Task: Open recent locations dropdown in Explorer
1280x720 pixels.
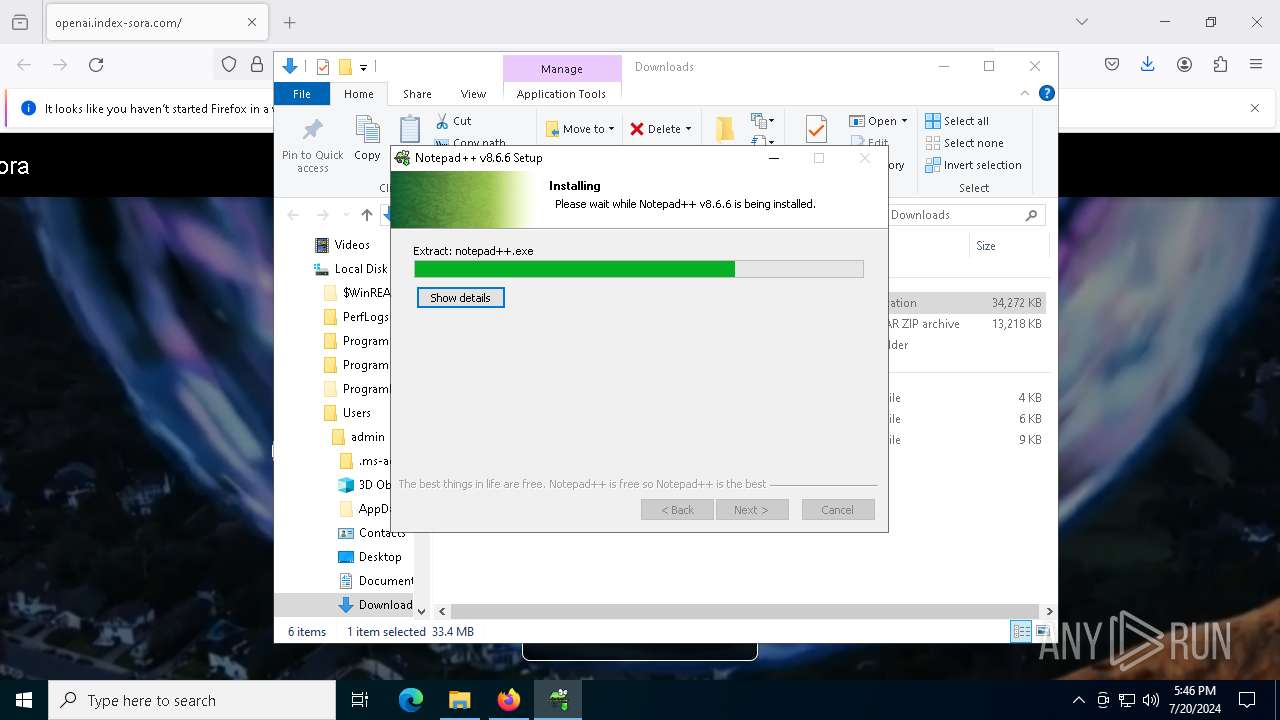Action: point(346,215)
